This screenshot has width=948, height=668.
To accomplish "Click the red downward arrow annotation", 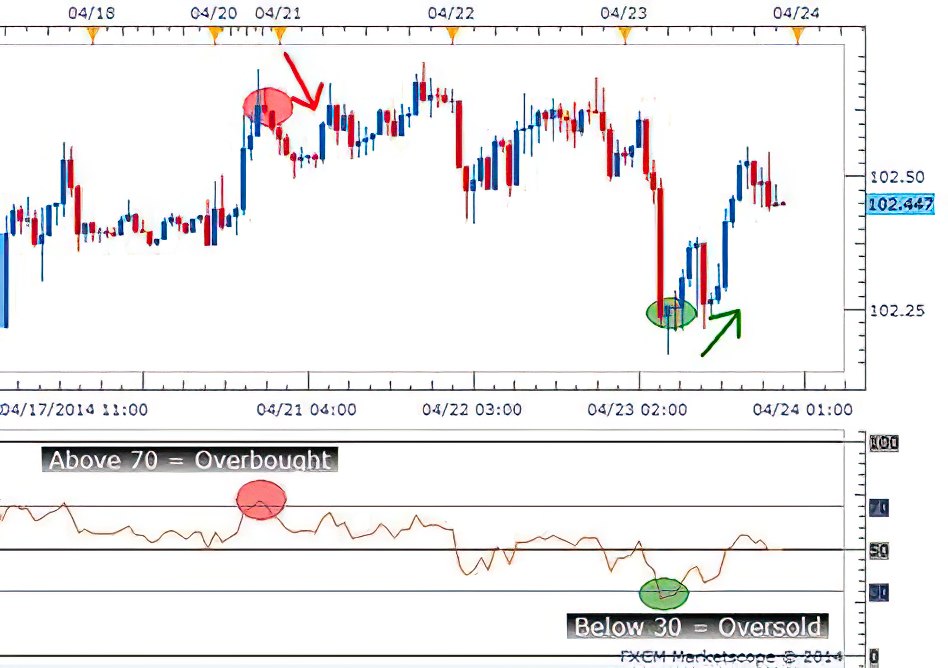I will (x=302, y=82).
